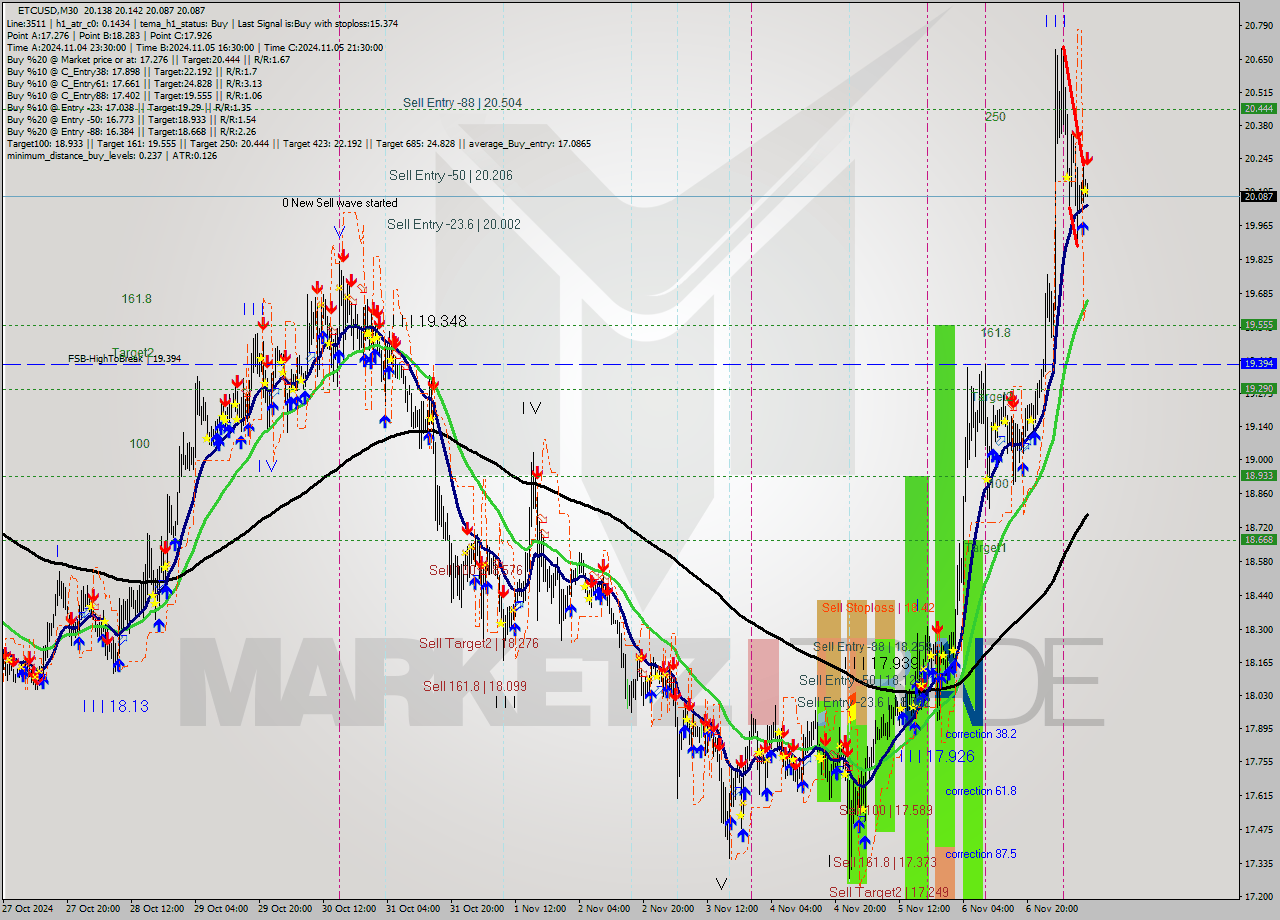Click the '2 Nov 20:00' time axis label
Screen dimensions: 1280x920
coord(669,909)
